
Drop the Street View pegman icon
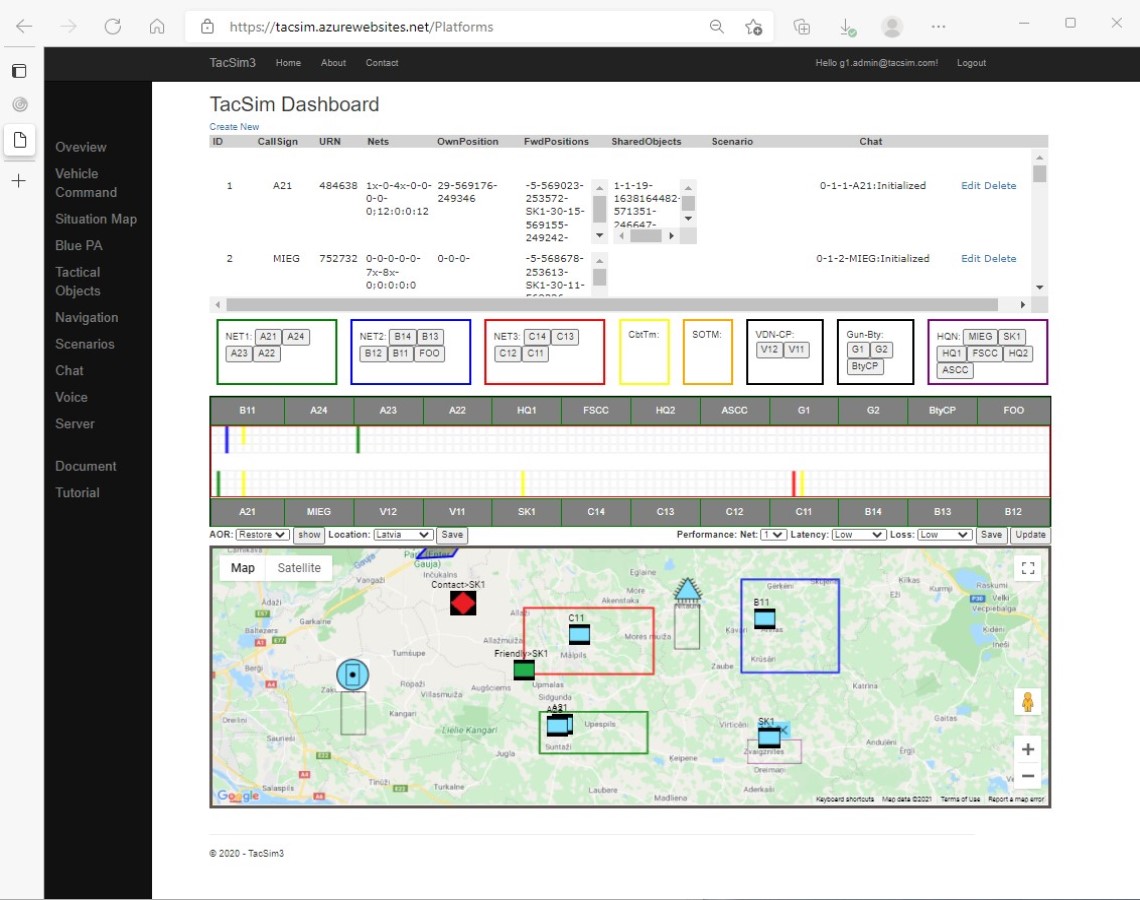click(1027, 702)
